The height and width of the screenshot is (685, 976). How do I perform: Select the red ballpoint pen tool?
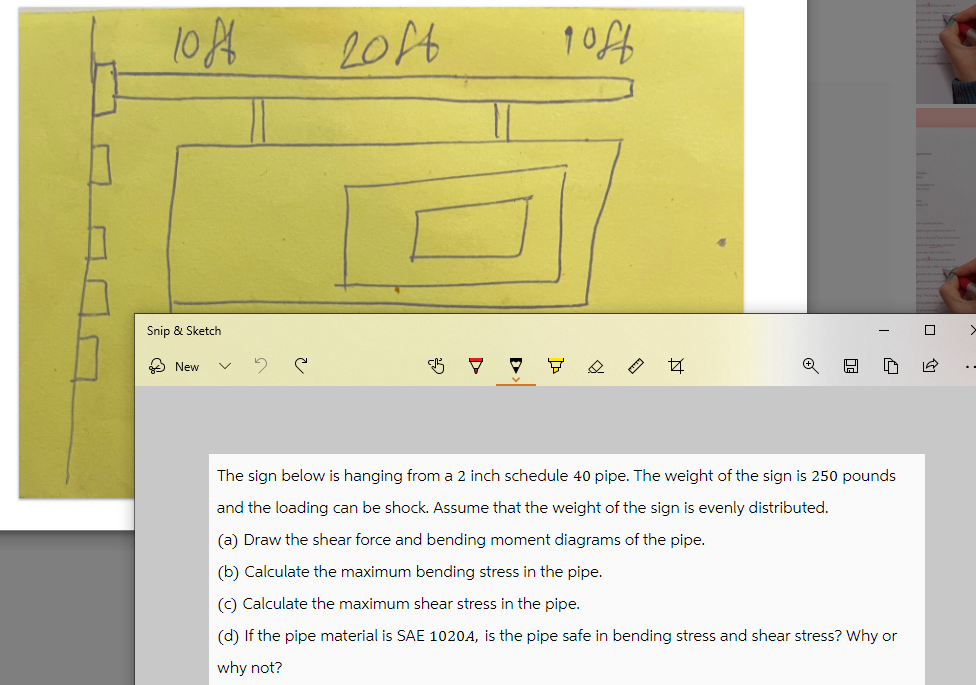(475, 366)
